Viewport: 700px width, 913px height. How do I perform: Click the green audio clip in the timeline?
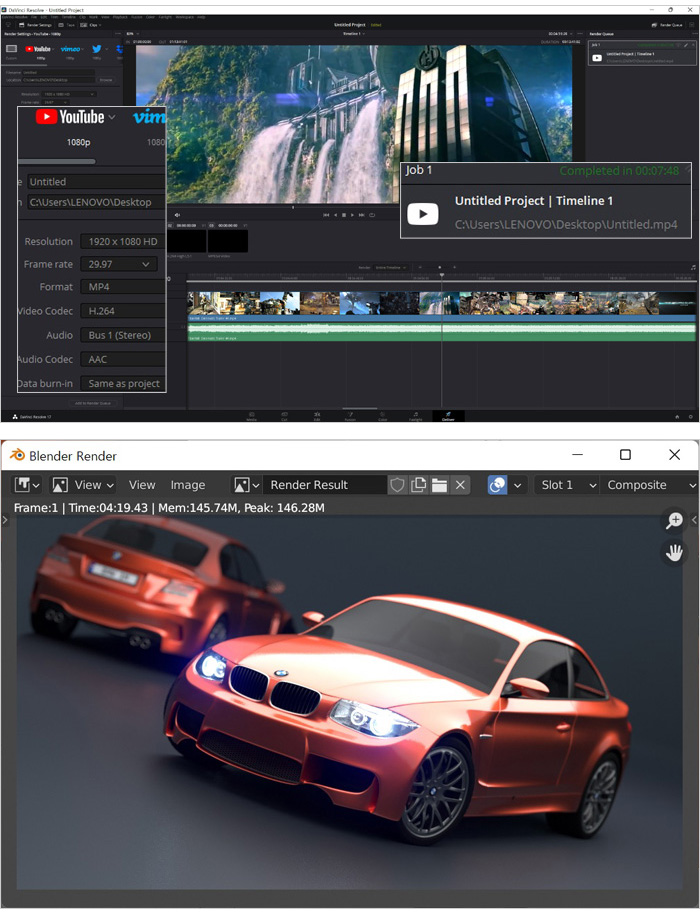tap(441, 332)
